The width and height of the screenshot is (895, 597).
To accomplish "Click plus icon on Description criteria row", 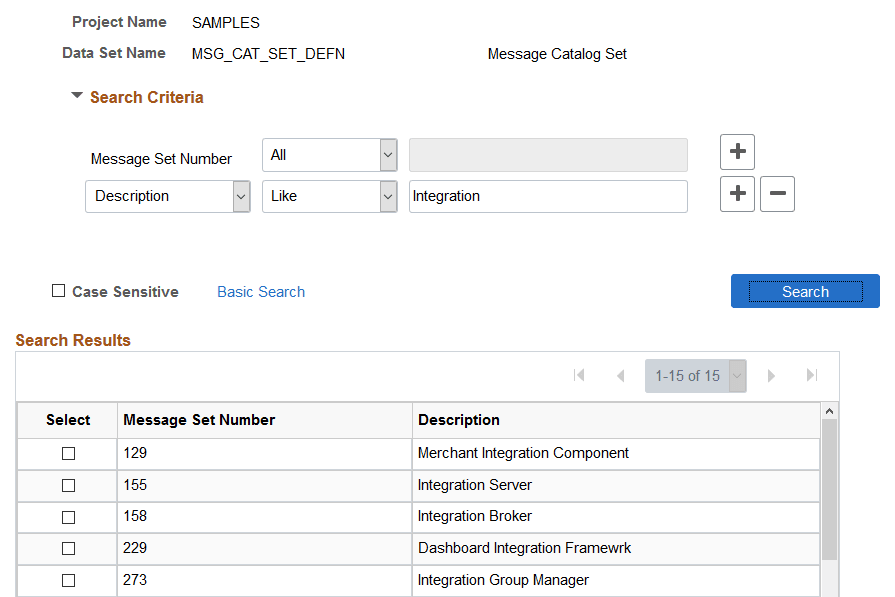I will click(x=737, y=194).
